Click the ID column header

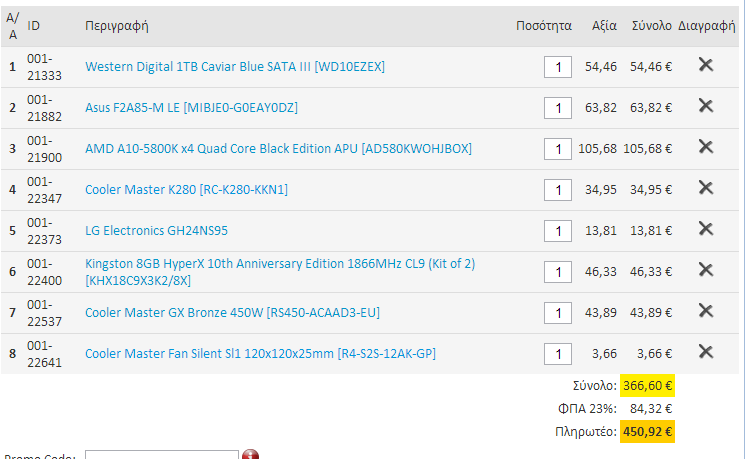33,26
